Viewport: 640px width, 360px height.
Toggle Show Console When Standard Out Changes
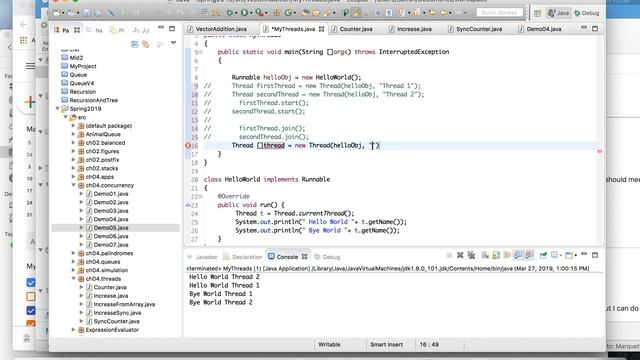[518, 255]
